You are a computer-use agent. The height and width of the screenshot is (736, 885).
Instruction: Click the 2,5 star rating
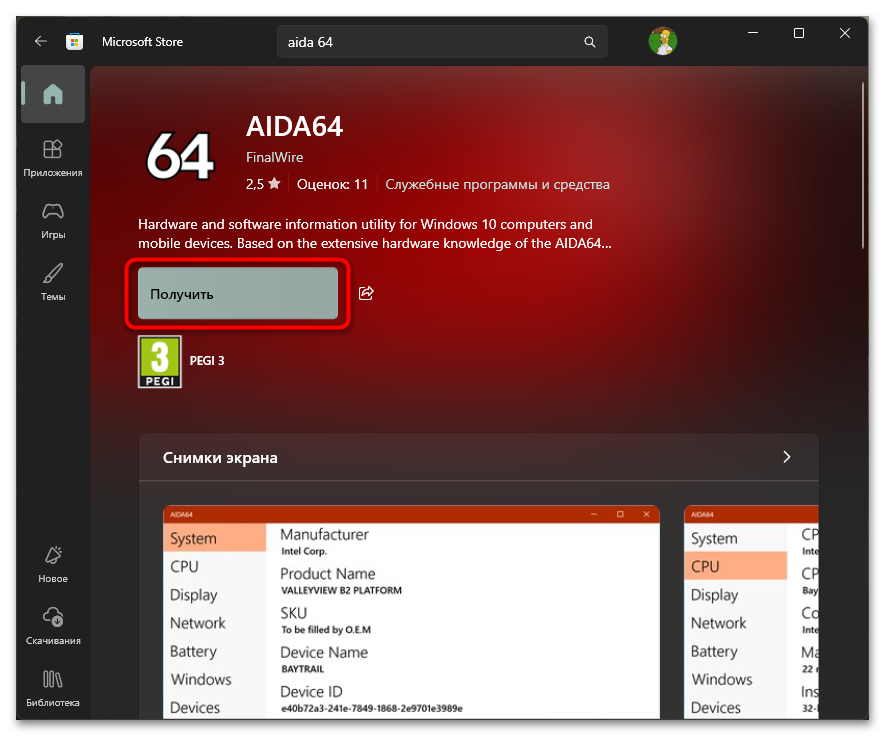pyautogui.click(x=263, y=184)
